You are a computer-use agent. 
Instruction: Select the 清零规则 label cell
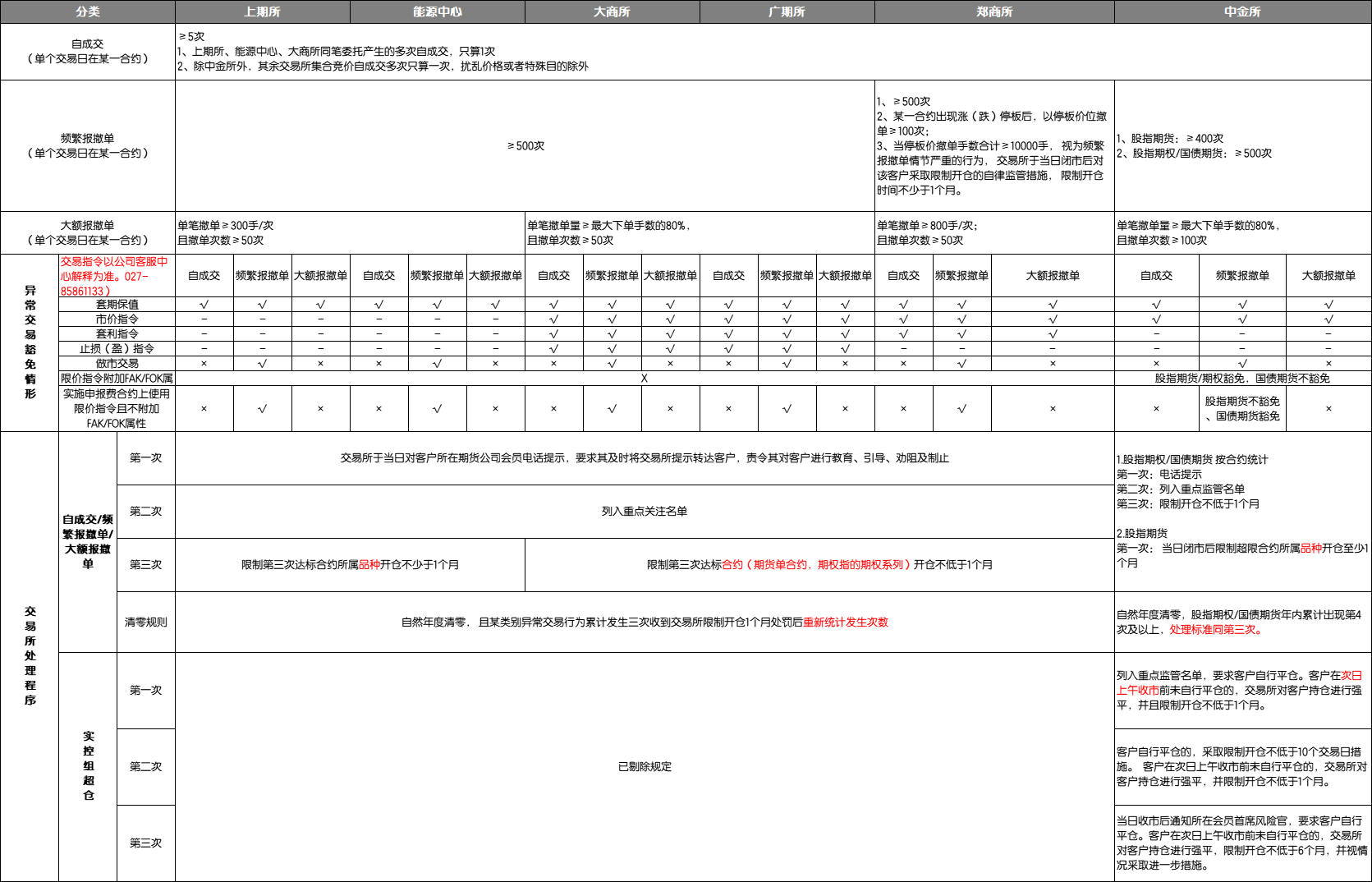[x=145, y=622]
